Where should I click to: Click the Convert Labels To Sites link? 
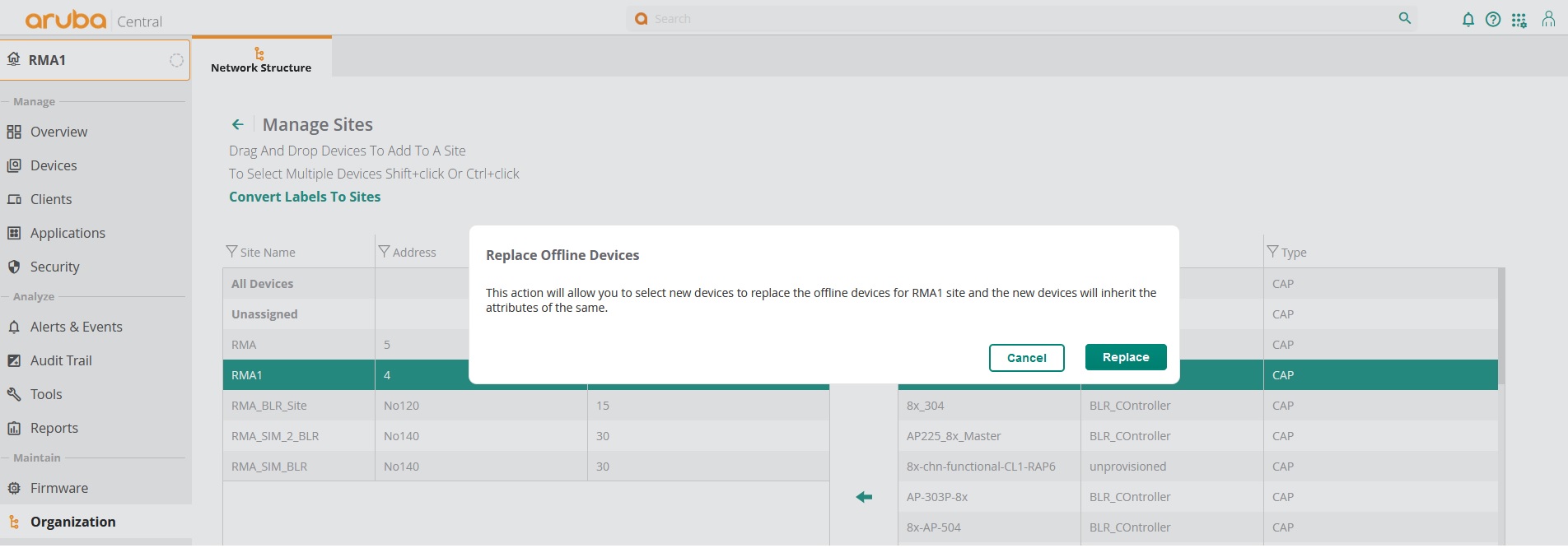click(x=305, y=197)
